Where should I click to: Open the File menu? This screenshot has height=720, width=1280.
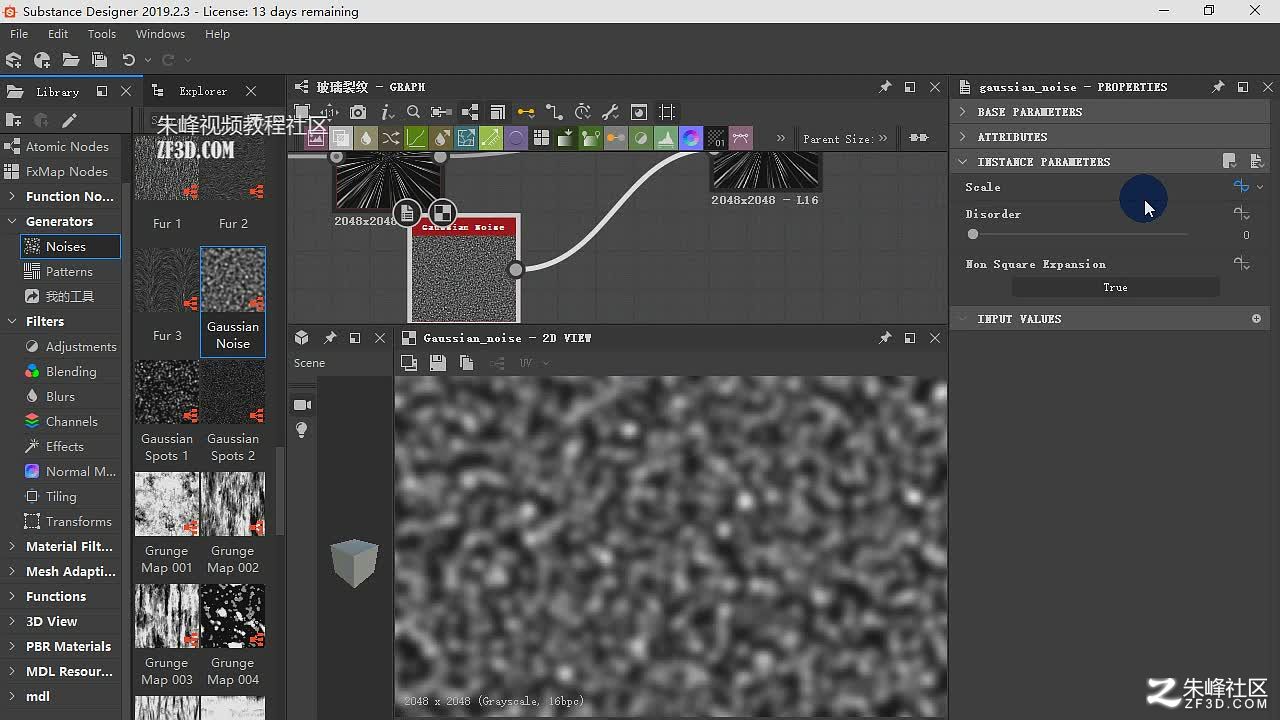pyautogui.click(x=19, y=34)
